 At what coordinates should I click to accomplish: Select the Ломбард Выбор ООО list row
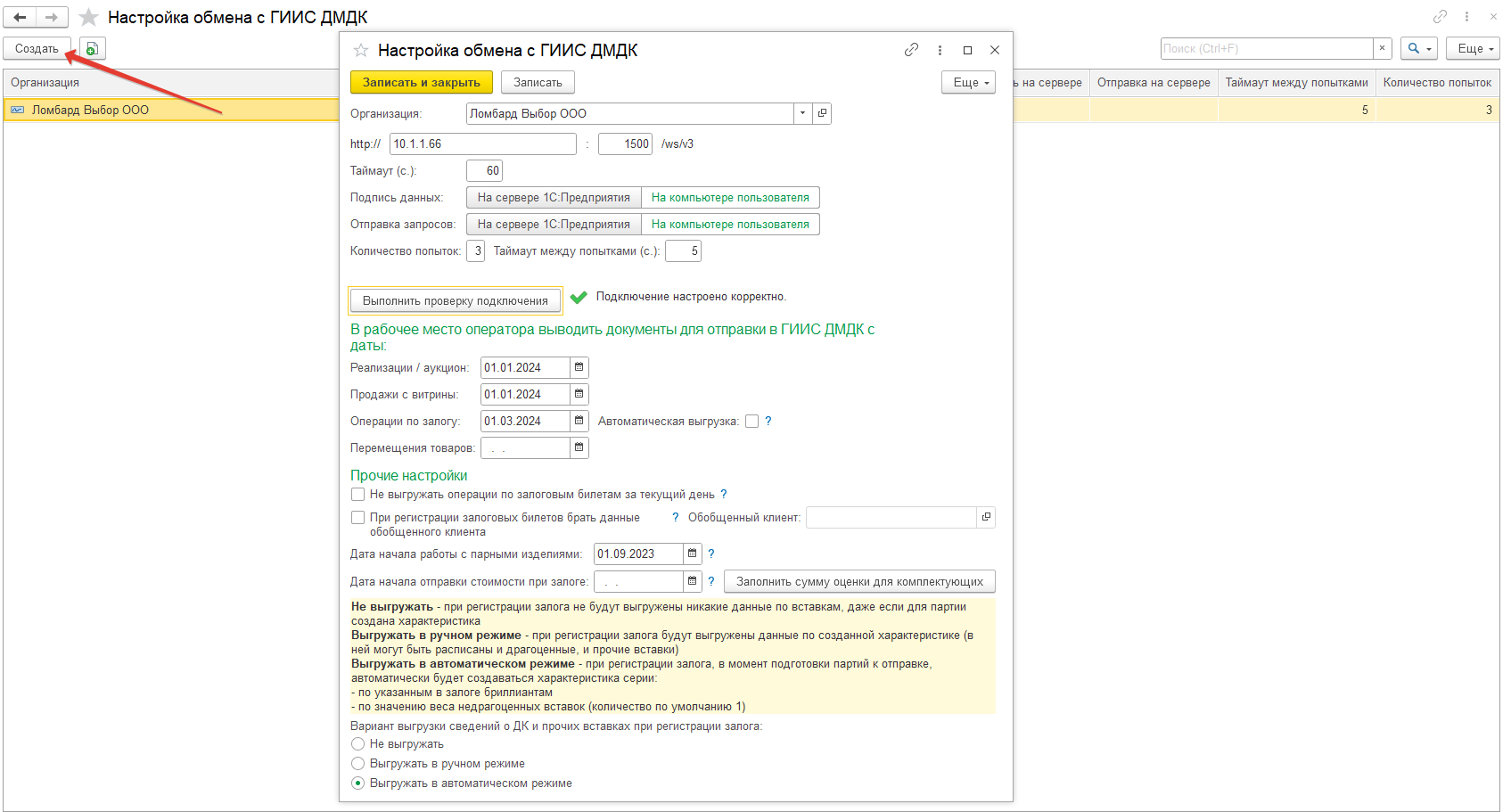(x=171, y=110)
